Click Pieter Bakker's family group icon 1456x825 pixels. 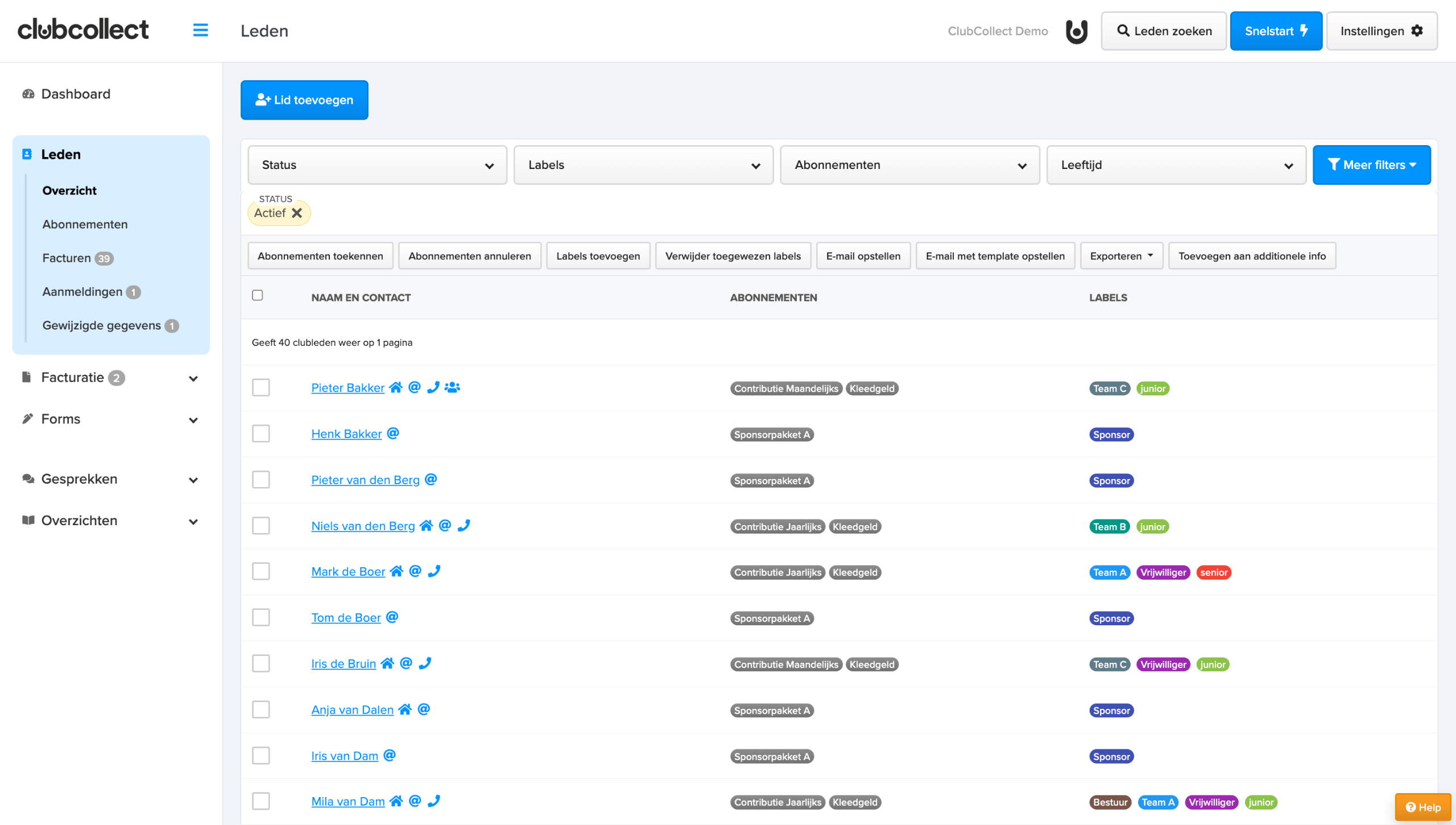click(x=452, y=387)
